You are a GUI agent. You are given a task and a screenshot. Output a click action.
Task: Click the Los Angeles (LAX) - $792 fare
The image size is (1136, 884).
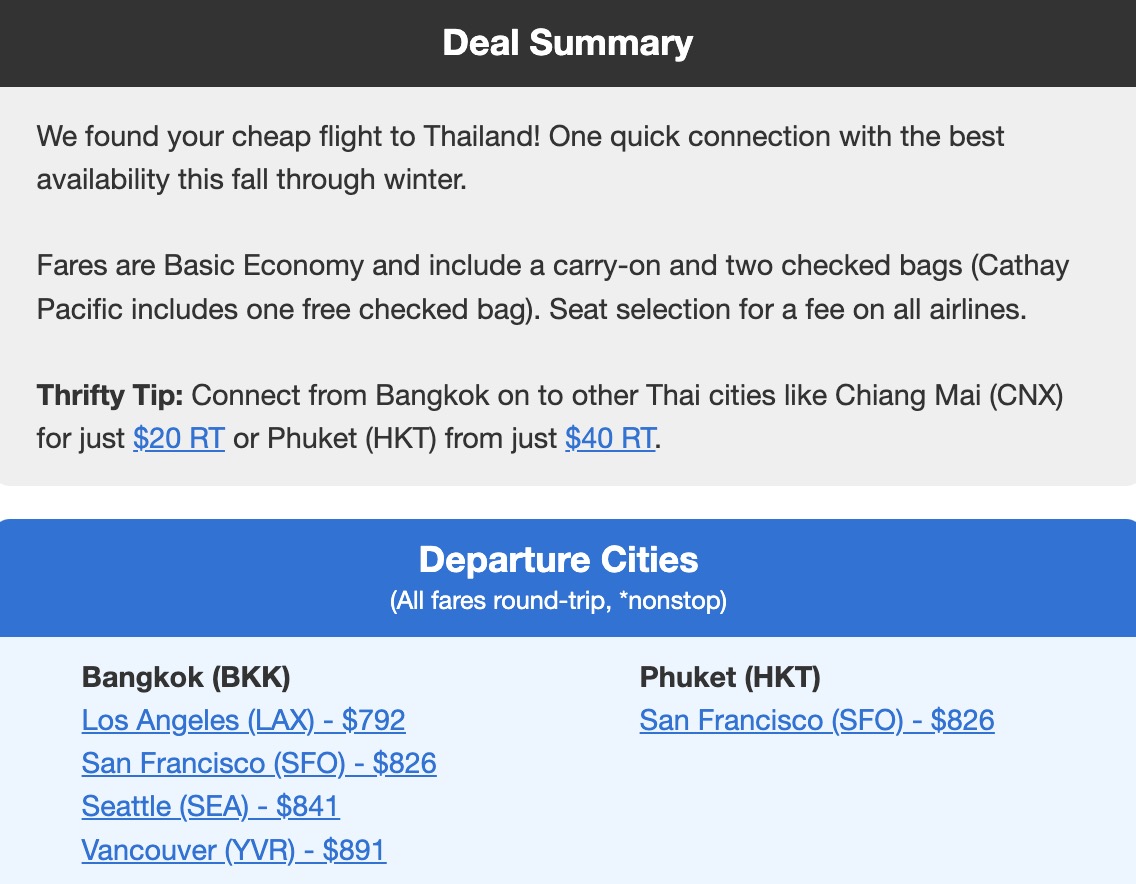(x=242, y=720)
